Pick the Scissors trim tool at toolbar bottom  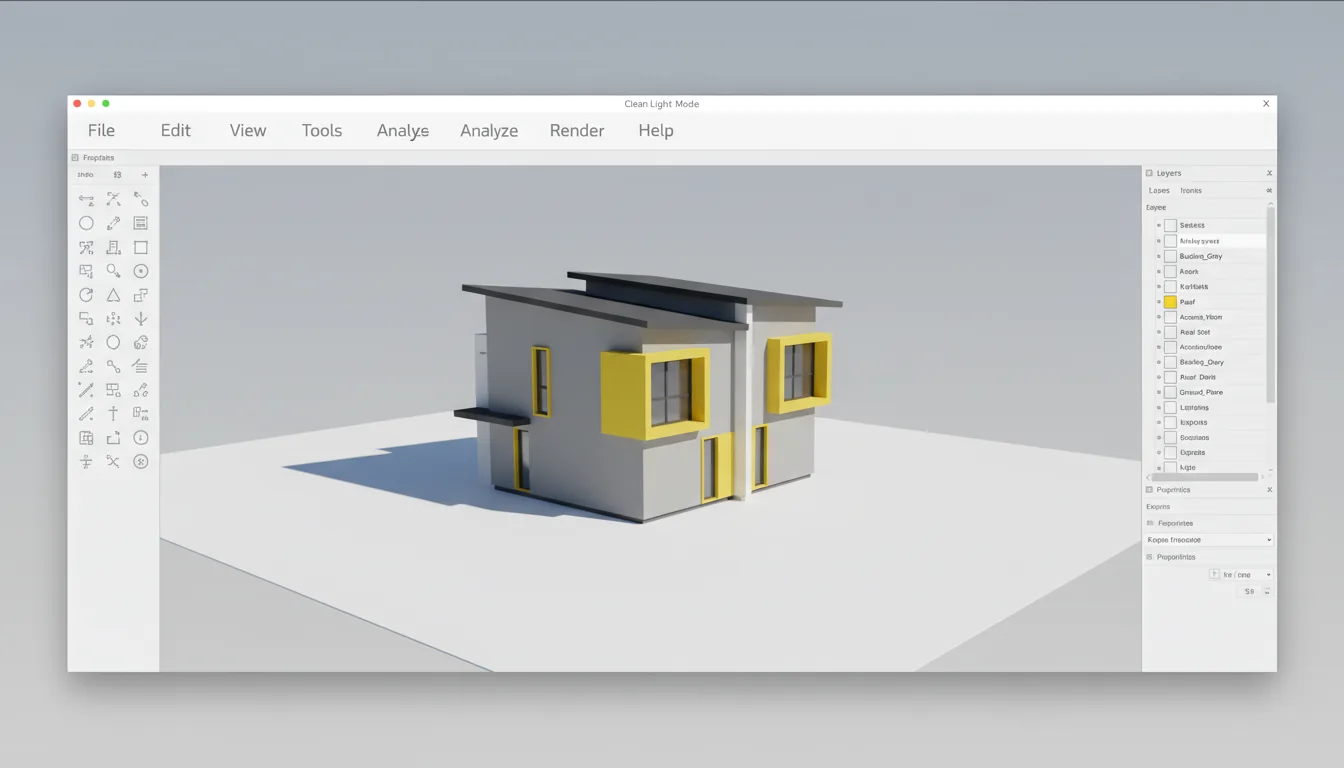pyautogui.click(x=113, y=461)
